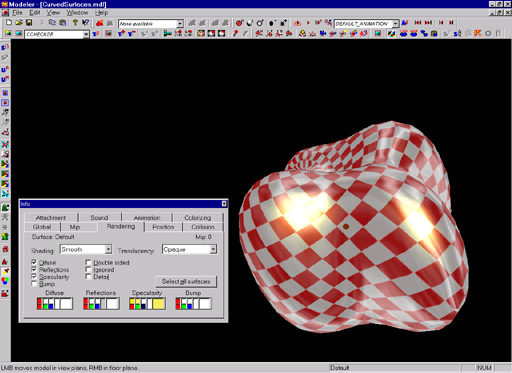
Task: Click the context help arrow-question icon
Action: (86, 23)
